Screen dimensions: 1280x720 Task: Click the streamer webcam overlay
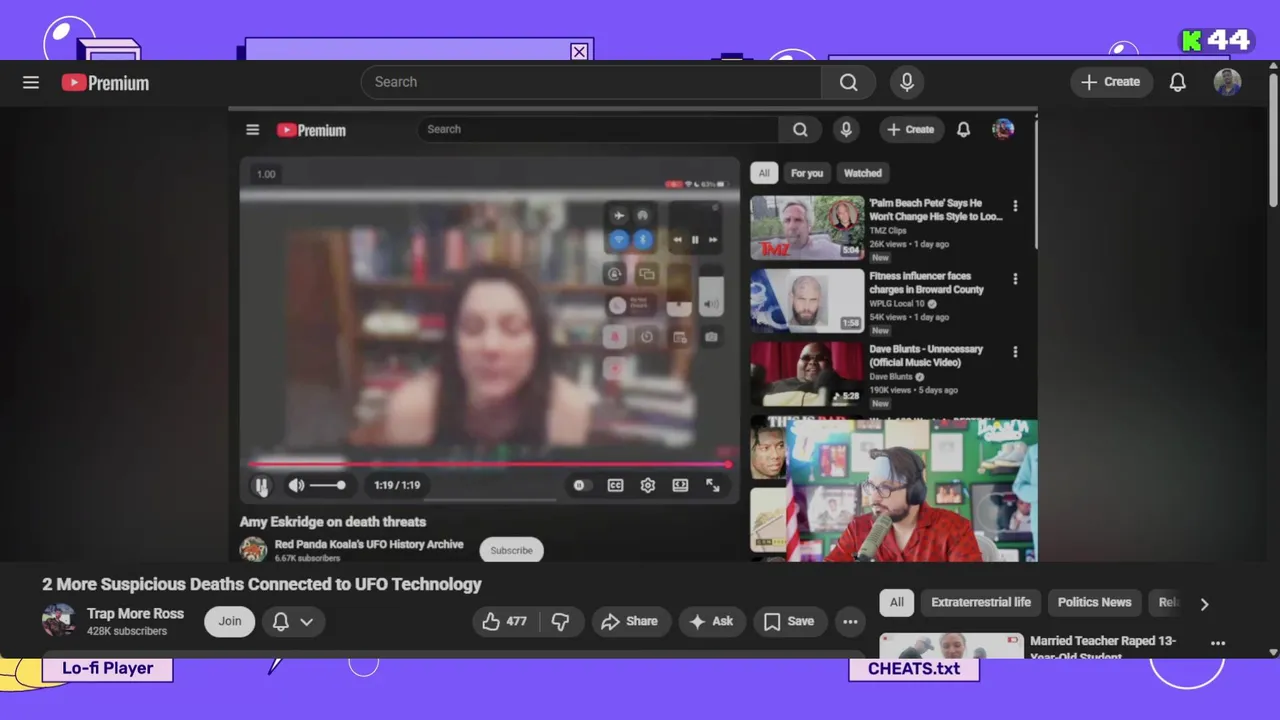[x=911, y=490]
